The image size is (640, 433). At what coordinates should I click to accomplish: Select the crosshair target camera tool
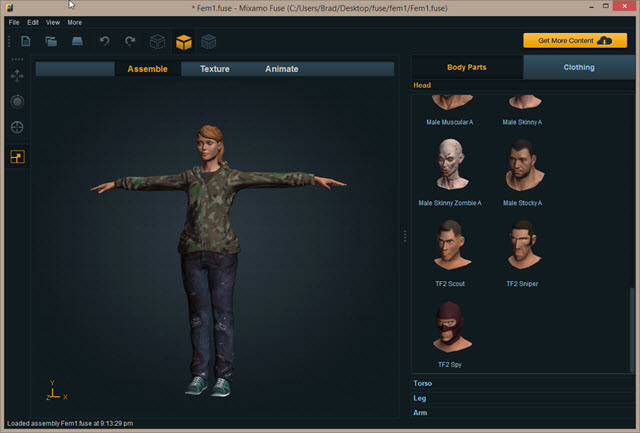coord(17,127)
